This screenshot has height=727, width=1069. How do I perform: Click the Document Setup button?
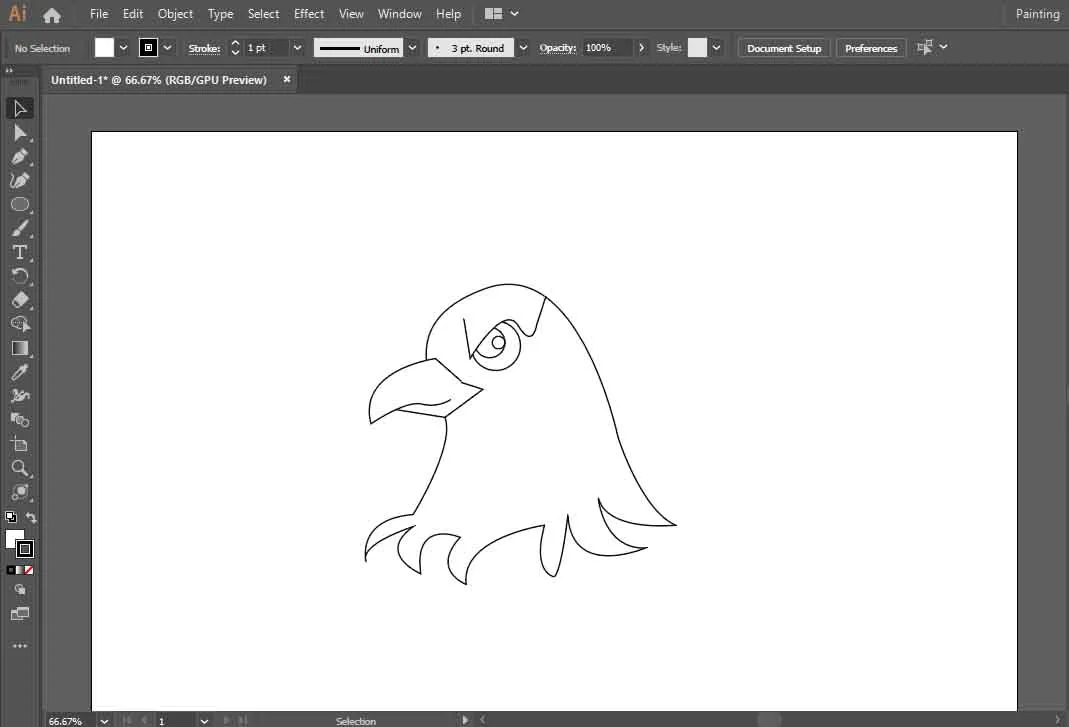784,48
